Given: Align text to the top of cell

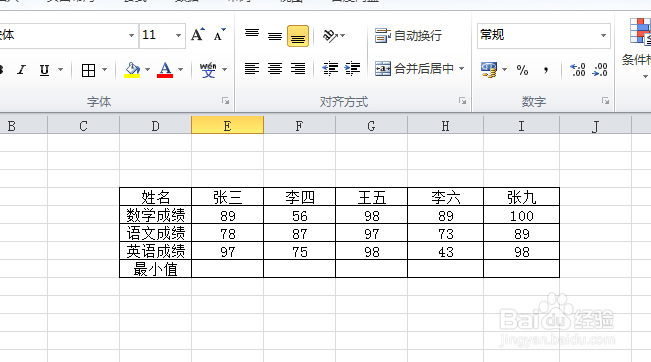Looking at the screenshot, I should 252,35.
